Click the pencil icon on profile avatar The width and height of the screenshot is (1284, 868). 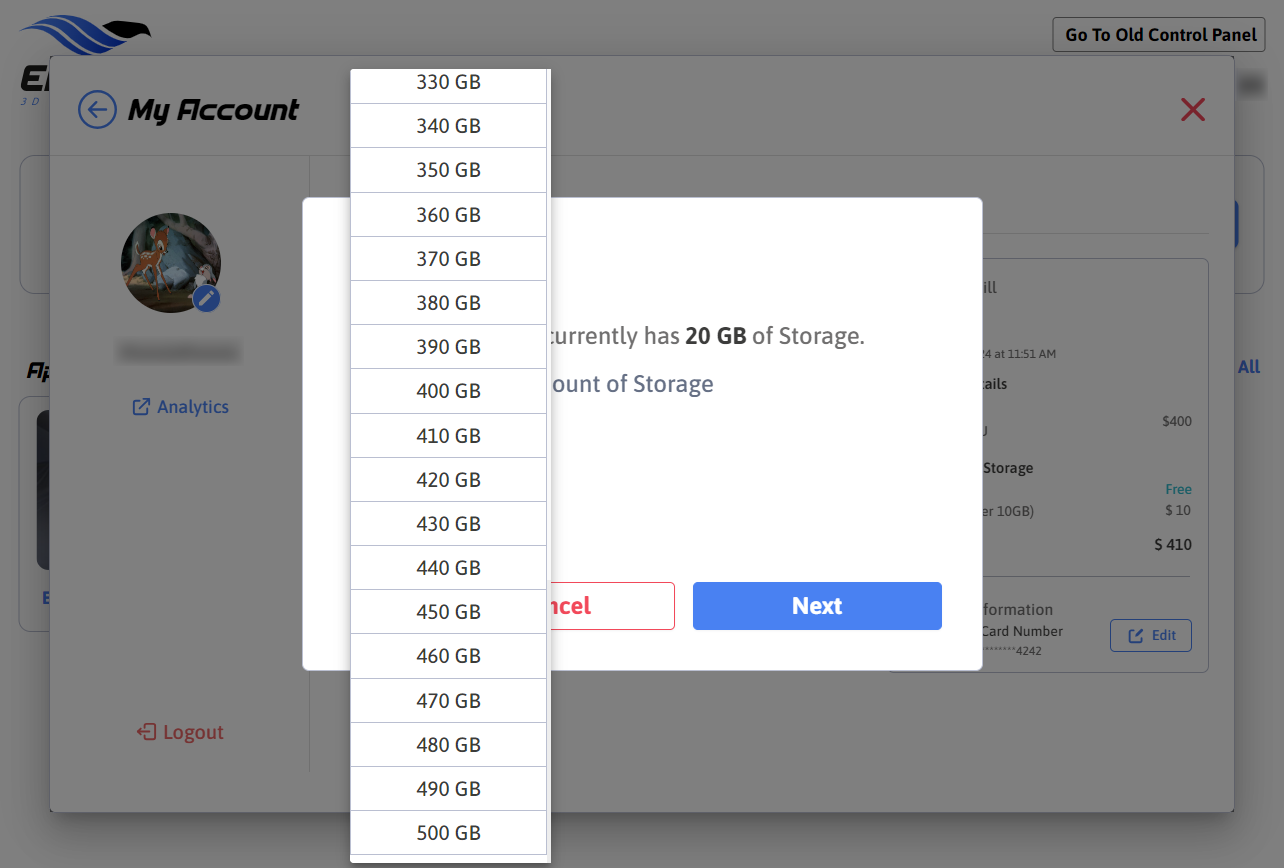point(207,298)
